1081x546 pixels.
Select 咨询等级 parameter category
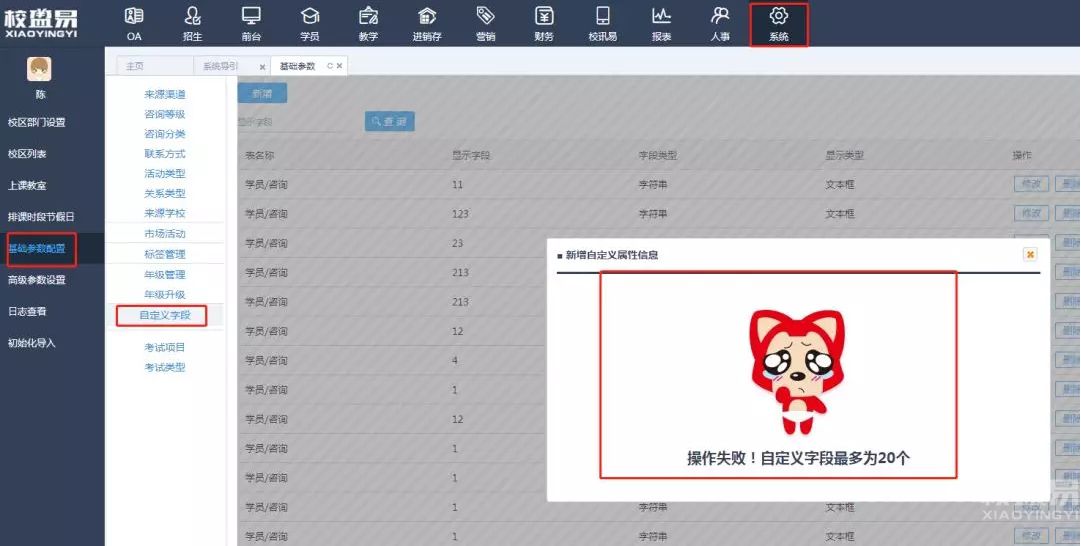pyautogui.click(x=165, y=114)
